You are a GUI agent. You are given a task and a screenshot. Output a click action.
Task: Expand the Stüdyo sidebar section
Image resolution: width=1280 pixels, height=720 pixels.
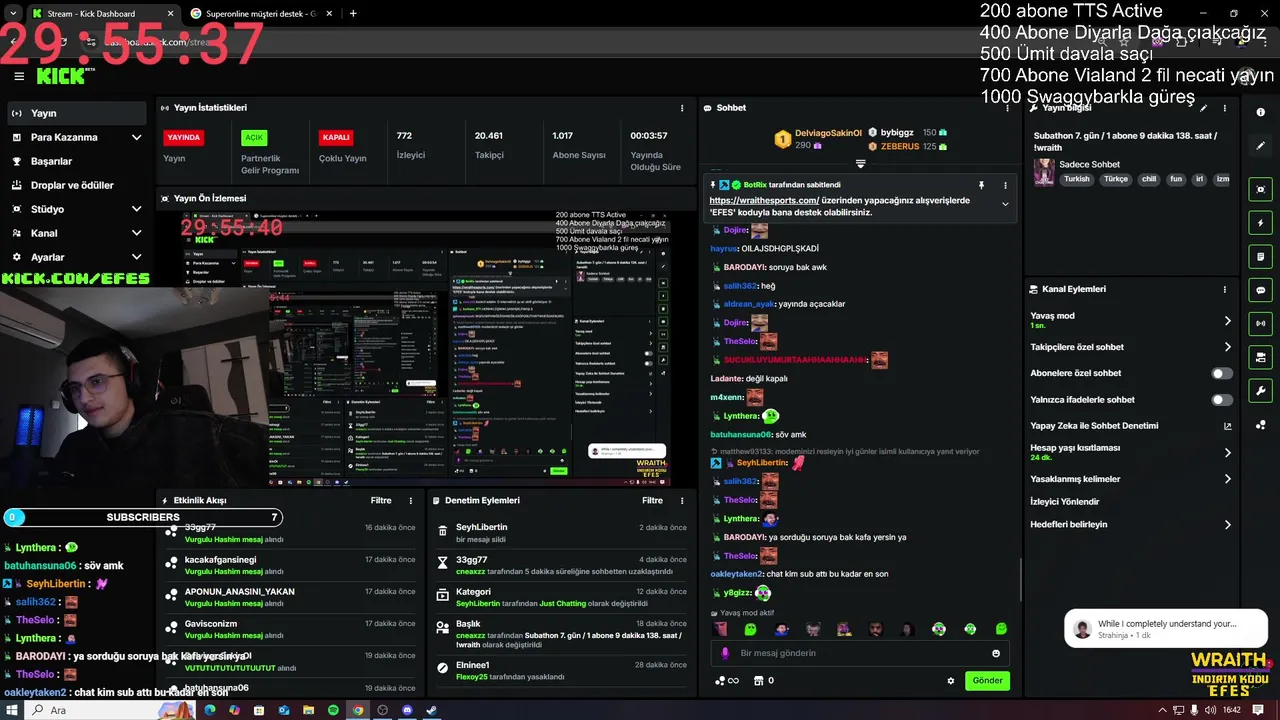(136, 209)
